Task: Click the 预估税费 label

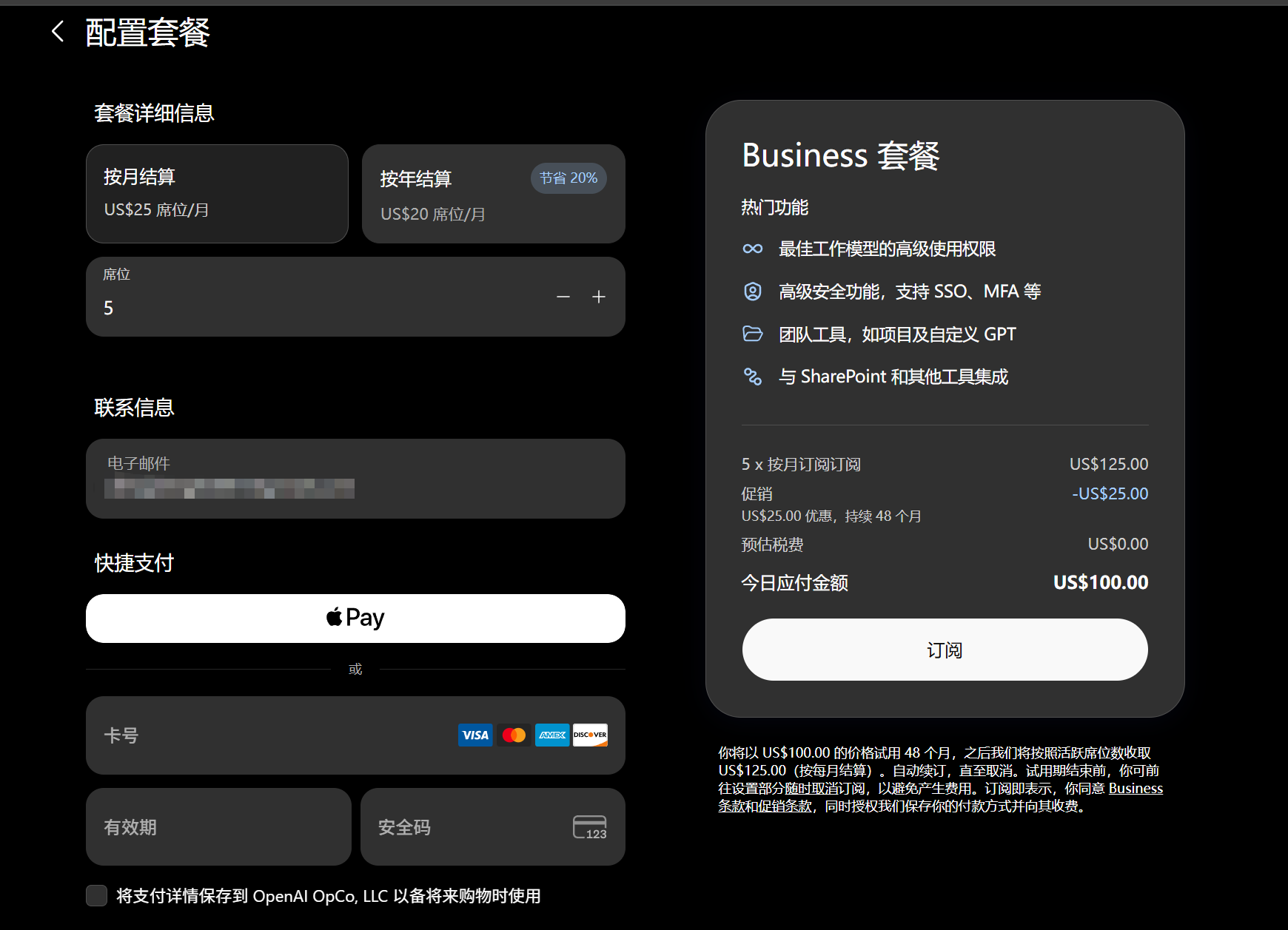Action: tap(773, 545)
